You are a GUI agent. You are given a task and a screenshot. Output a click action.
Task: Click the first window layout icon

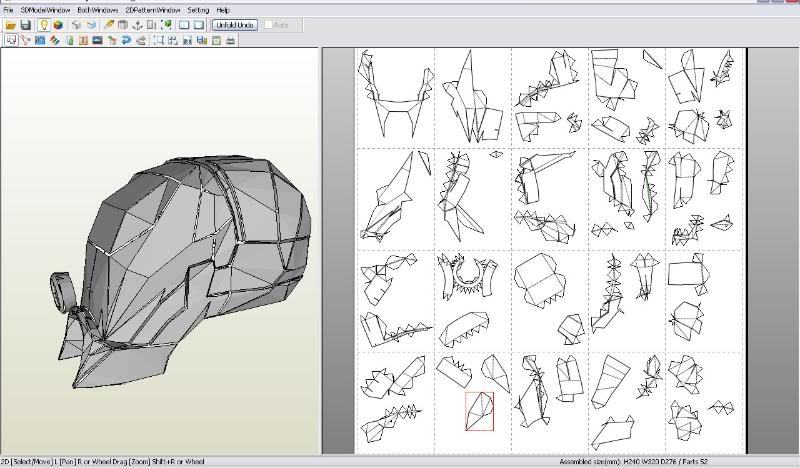184,25
